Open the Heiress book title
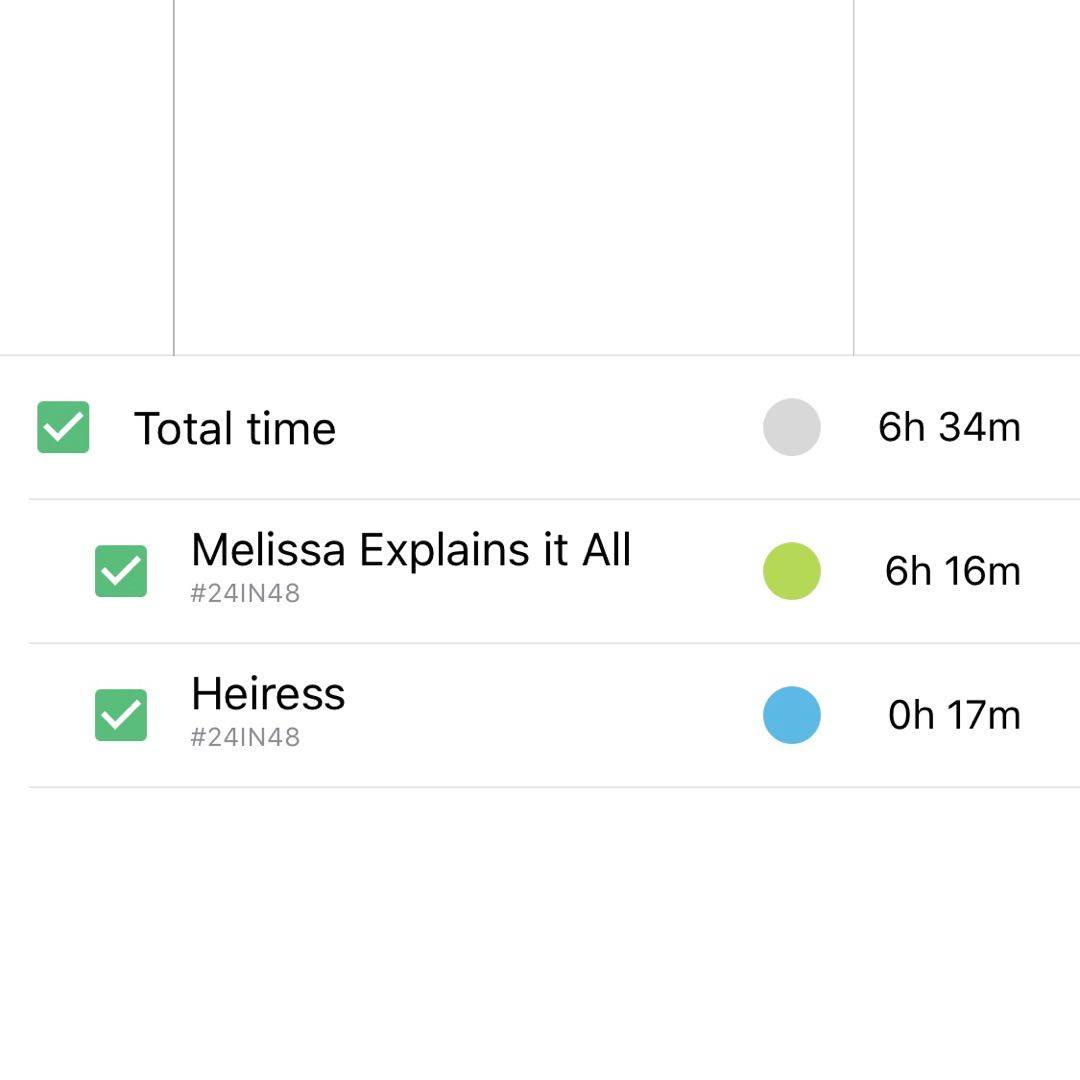Screen dimensions: 1080x1080 (x=268, y=694)
